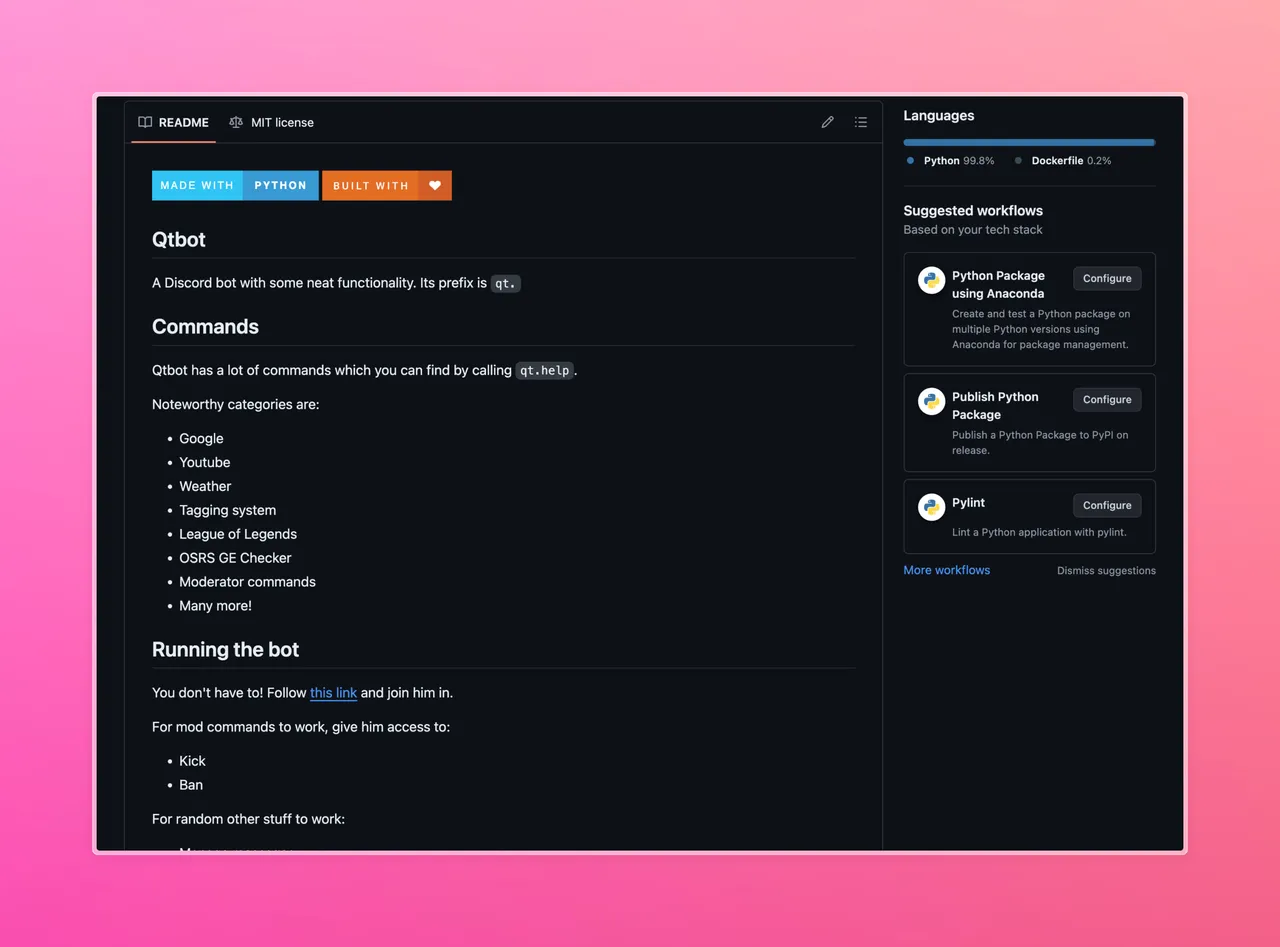Click the Pylint workflow title

pos(968,502)
